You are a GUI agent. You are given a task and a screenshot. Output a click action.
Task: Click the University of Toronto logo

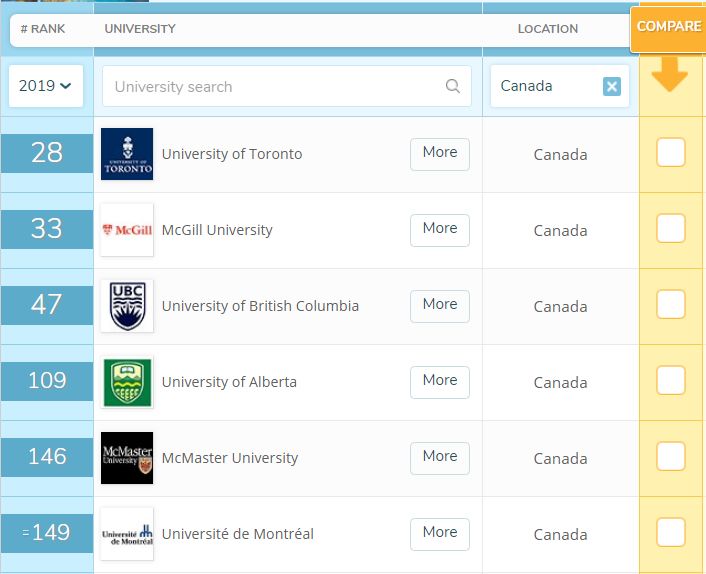coord(127,154)
